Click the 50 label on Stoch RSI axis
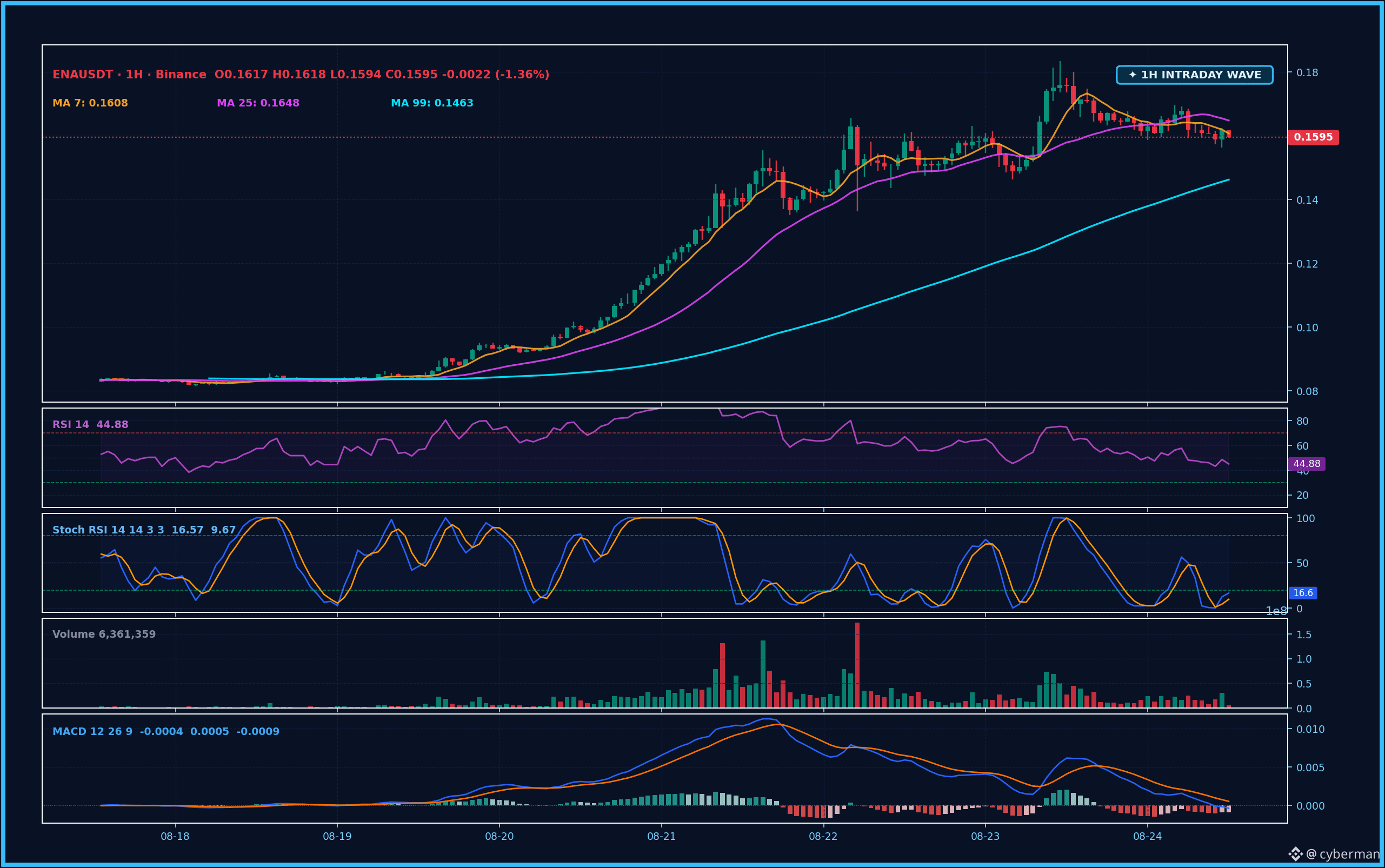The image size is (1385, 868). [1302, 563]
